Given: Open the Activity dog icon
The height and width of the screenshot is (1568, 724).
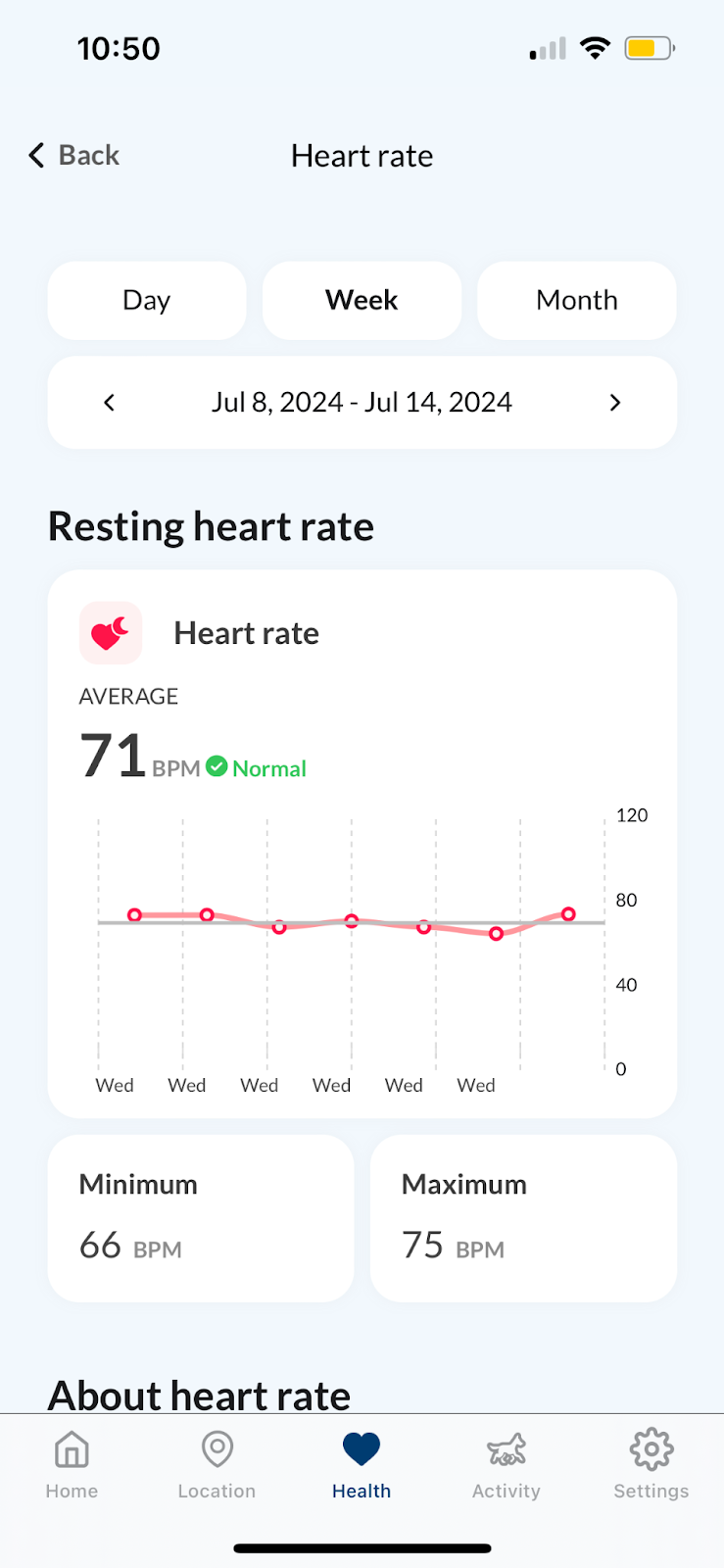Looking at the screenshot, I should tap(507, 1448).
